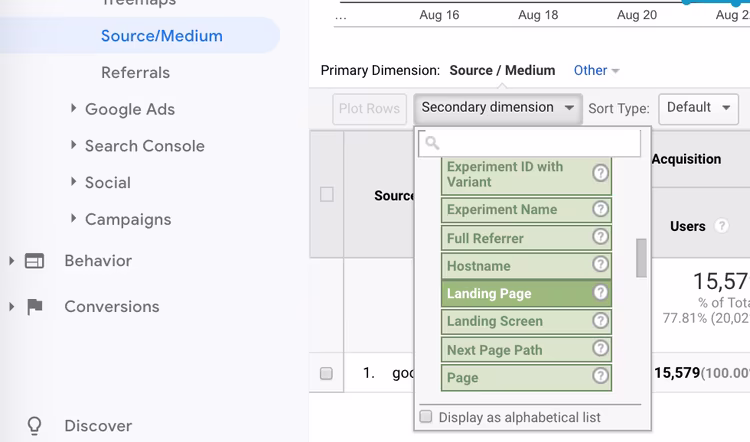Click the Discover lightbulb icon
The image size is (750, 442).
click(34, 426)
